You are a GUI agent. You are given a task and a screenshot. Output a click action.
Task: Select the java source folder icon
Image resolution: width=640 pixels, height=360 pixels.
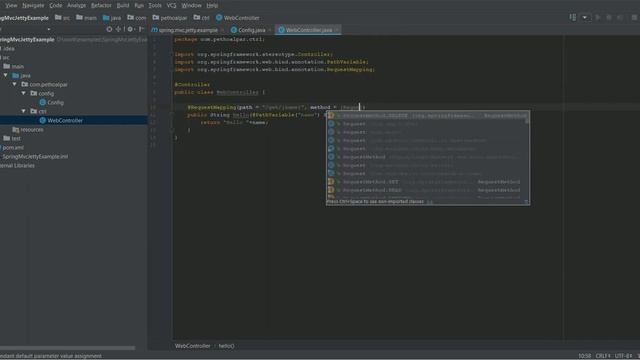(x=16, y=75)
